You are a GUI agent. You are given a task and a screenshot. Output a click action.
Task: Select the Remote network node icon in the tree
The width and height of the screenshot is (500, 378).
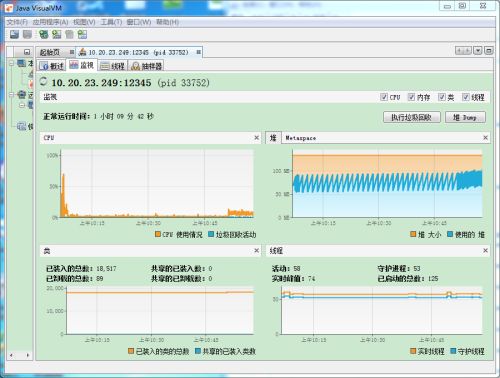point(22,95)
